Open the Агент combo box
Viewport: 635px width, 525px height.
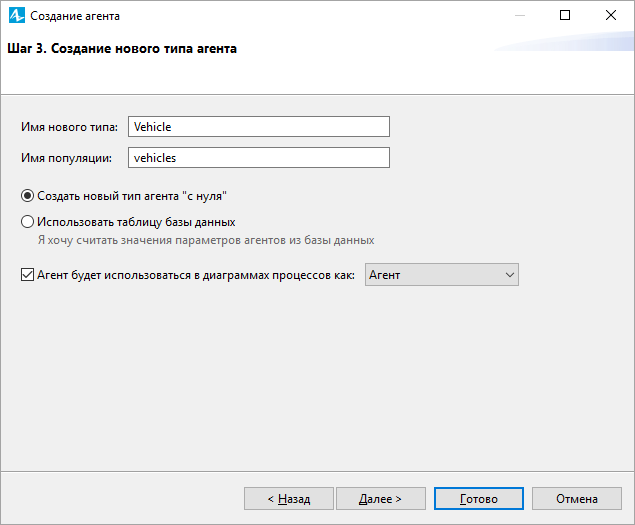pos(442,275)
